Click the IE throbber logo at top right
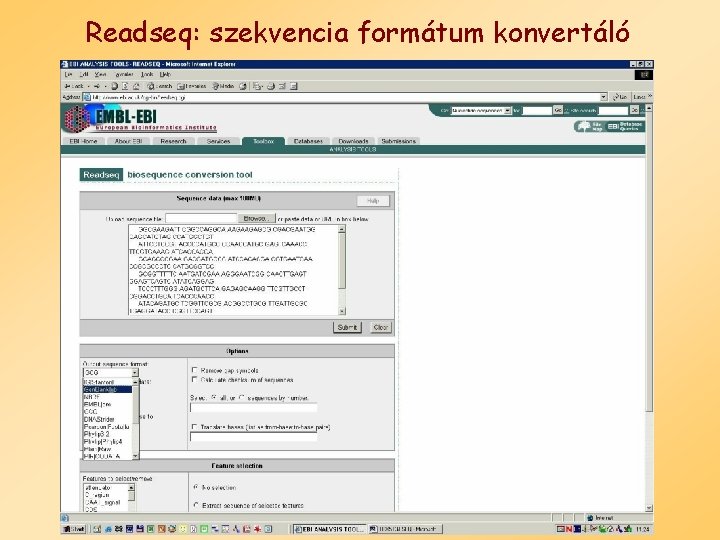The height and width of the screenshot is (540, 720). [x=644, y=75]
